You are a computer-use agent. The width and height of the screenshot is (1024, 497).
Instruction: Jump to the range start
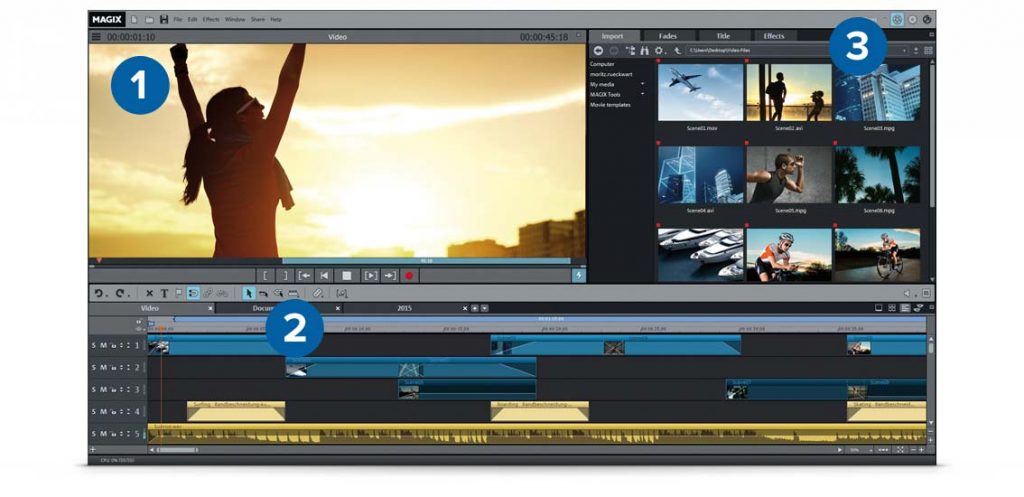click(304, 276)
